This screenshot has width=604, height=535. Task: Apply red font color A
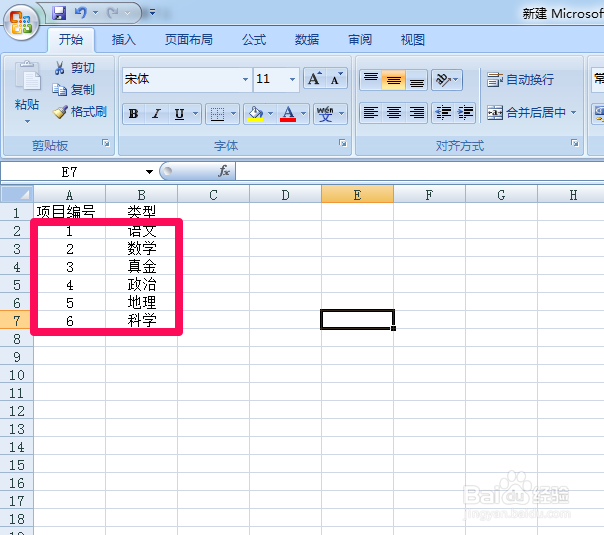click(288, 114)
